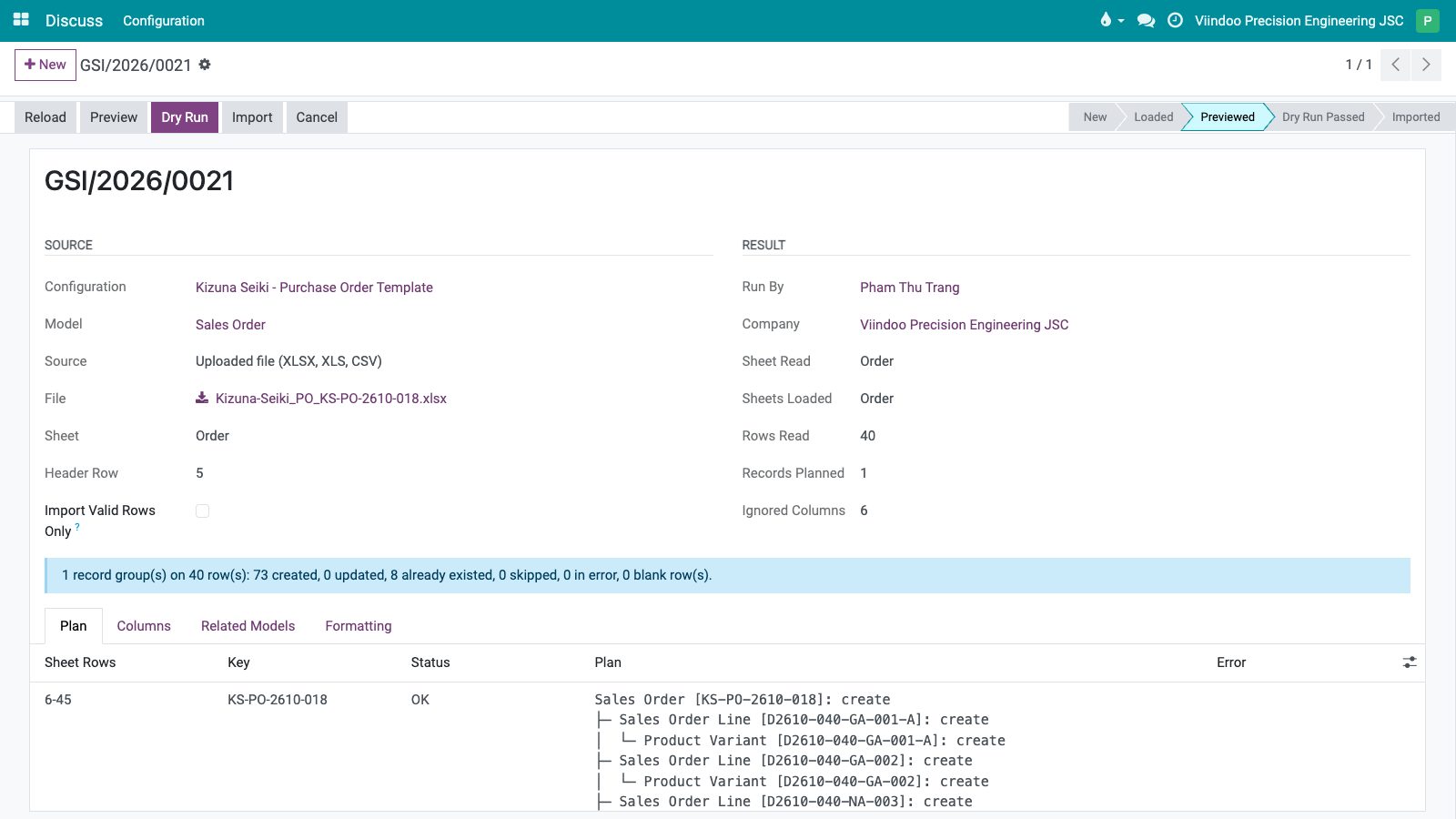
Task: Open the Sales Order model link
Action: [x=230, y=325]
